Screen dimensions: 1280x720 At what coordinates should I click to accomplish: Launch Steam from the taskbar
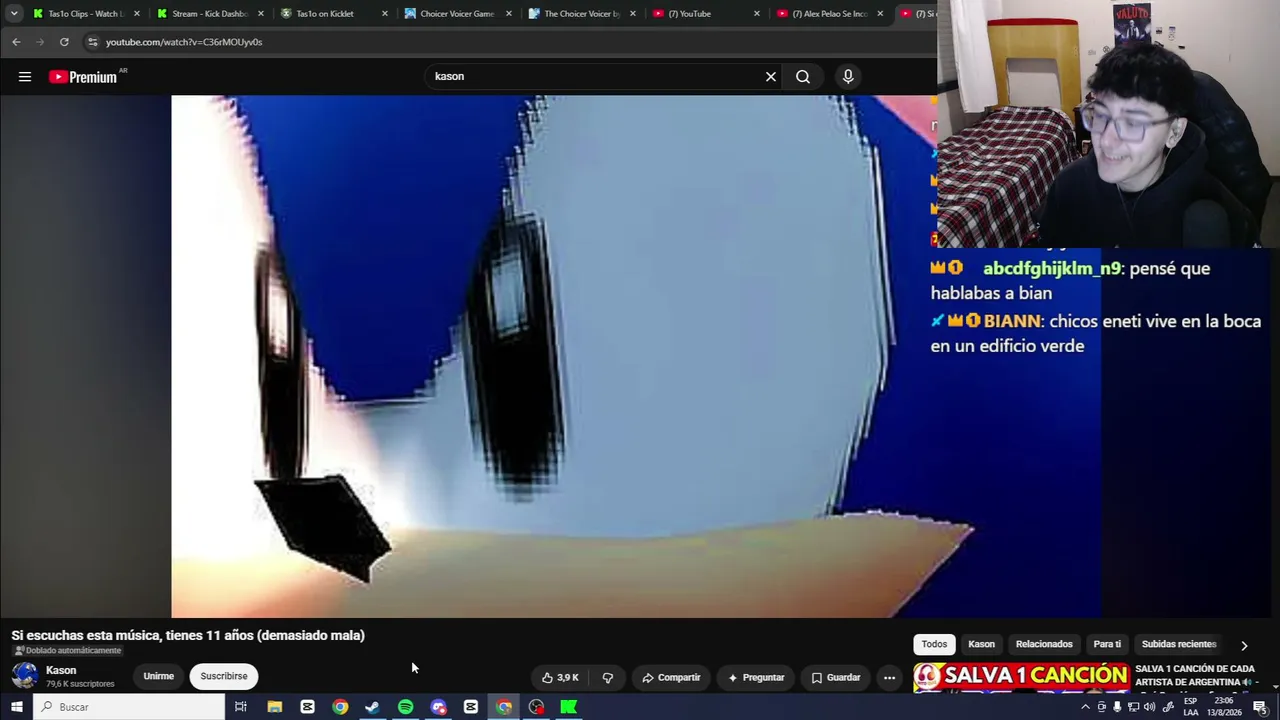click(372, 707)
